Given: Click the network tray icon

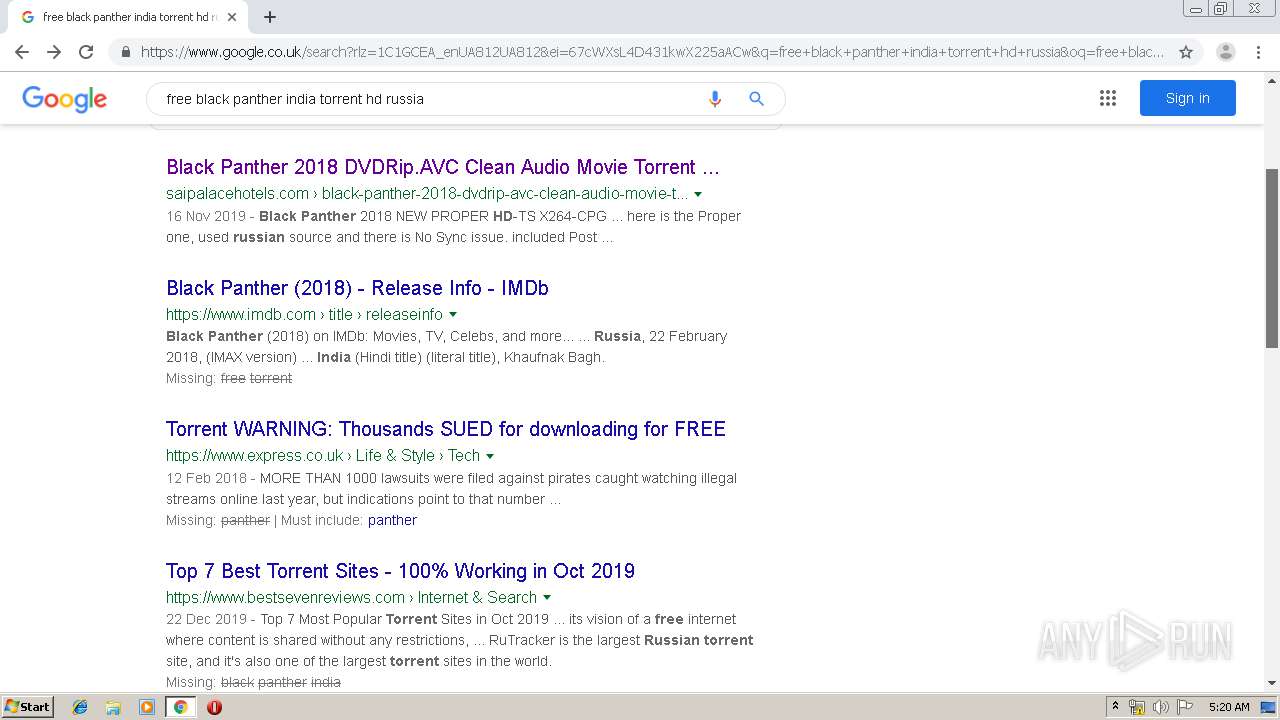Looking at the screenshot, I should (1137, 707).
